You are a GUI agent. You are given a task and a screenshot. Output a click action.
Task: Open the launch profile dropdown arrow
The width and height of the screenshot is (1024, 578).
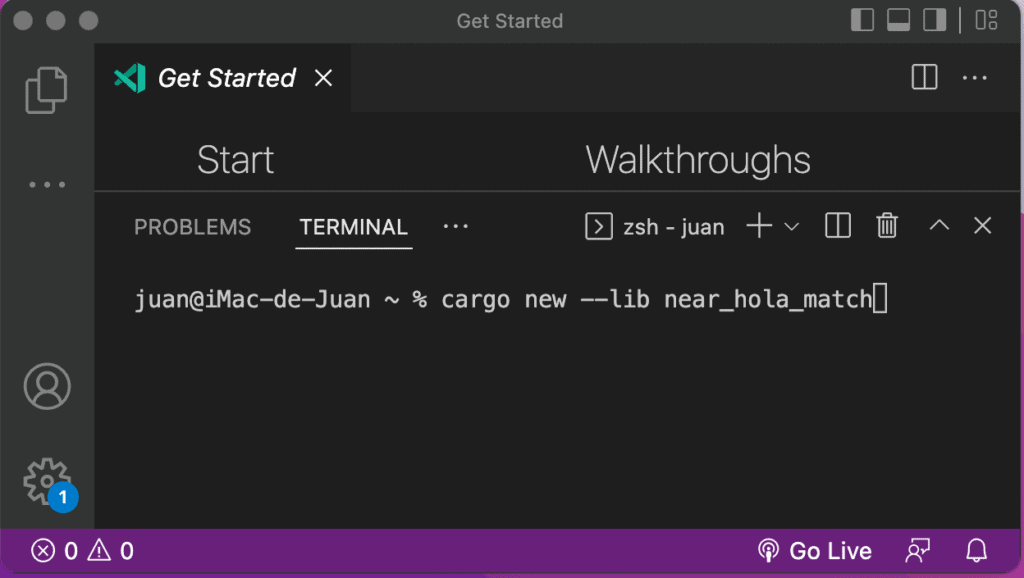(x=792, y=227)
